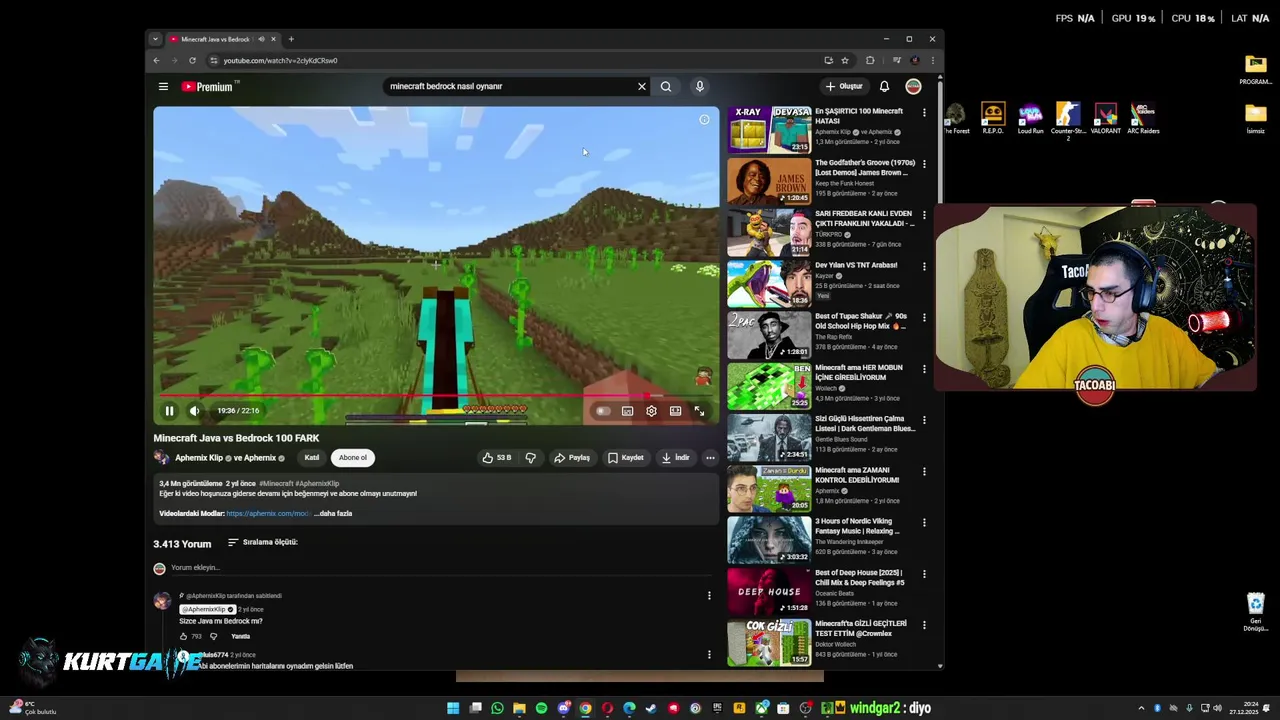
Task: Pause the YouTube video
Action: [x=169, y=411]
